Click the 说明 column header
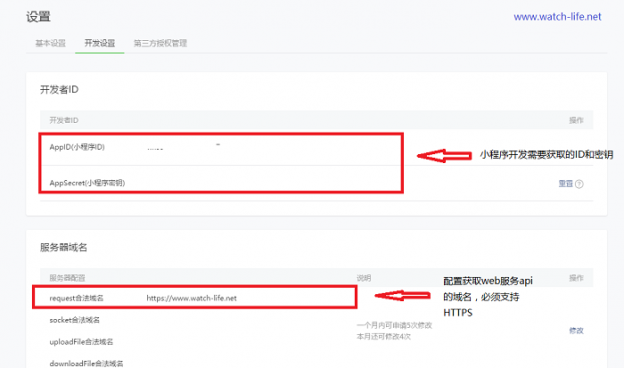The width and height of the screenshot is (624, 368). 364,278
